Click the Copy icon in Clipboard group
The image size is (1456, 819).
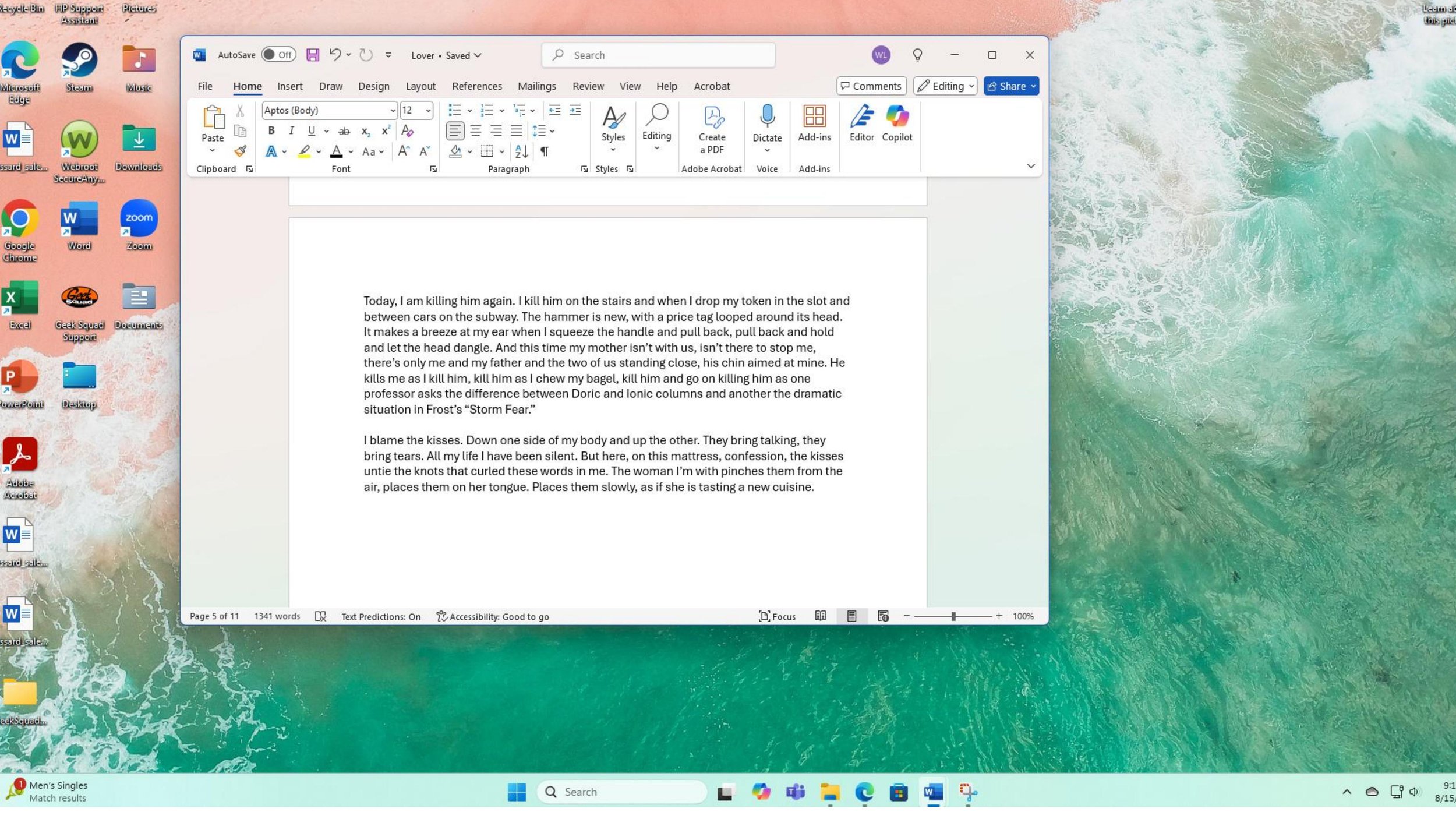pyautogui.click(x=240, y=130)
